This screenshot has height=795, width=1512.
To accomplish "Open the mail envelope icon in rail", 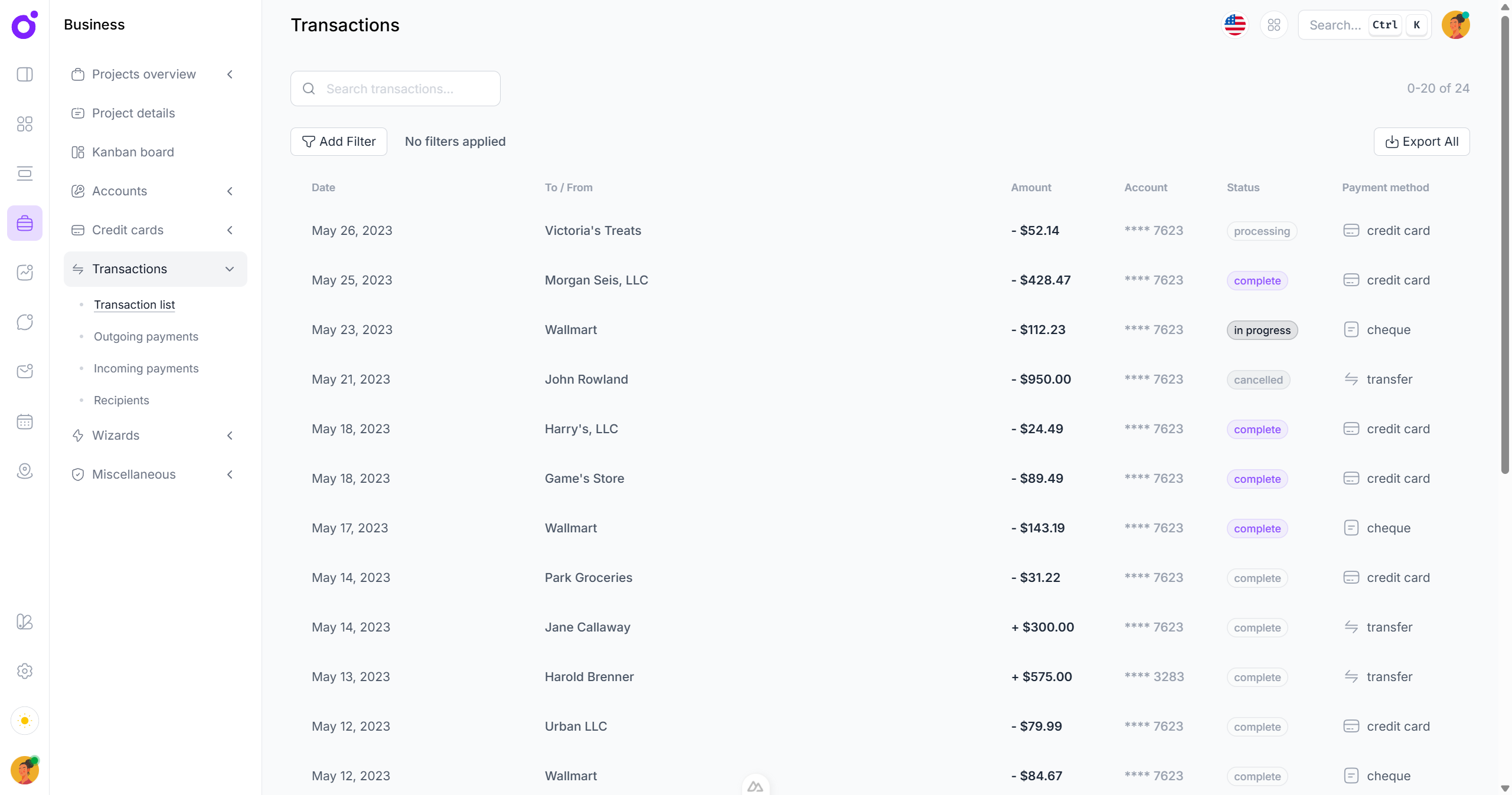I will 24,371.
